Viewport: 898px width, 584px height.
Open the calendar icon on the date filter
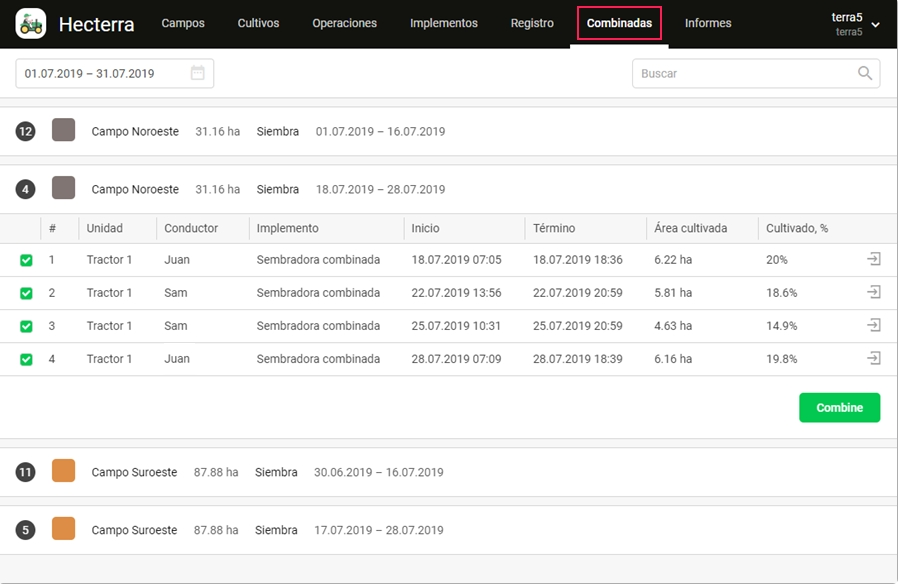[x=198, y=72]
